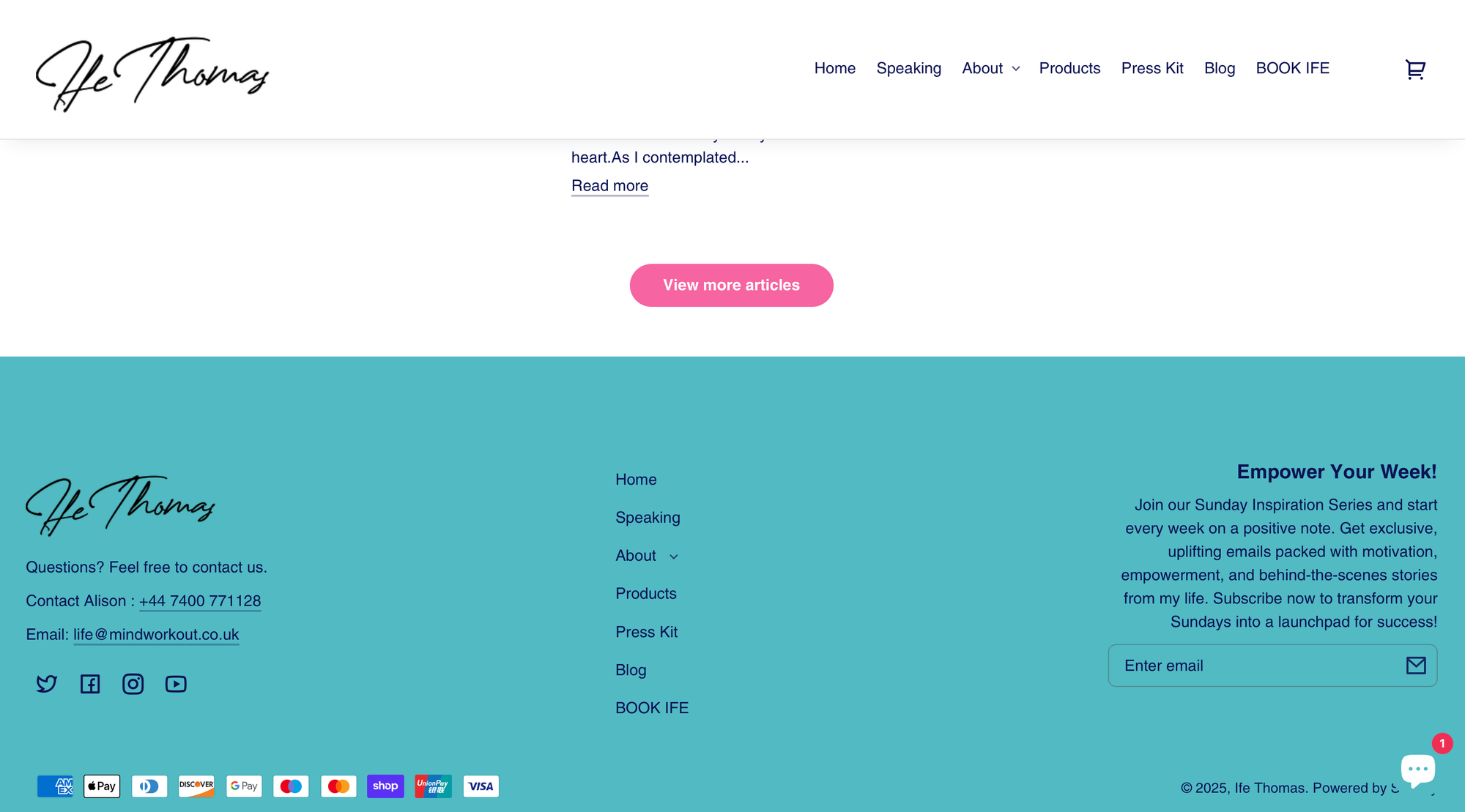1465x812 pixels.
Task: Click the footer Ife Thomas logo
Action: tap(121, 505)
